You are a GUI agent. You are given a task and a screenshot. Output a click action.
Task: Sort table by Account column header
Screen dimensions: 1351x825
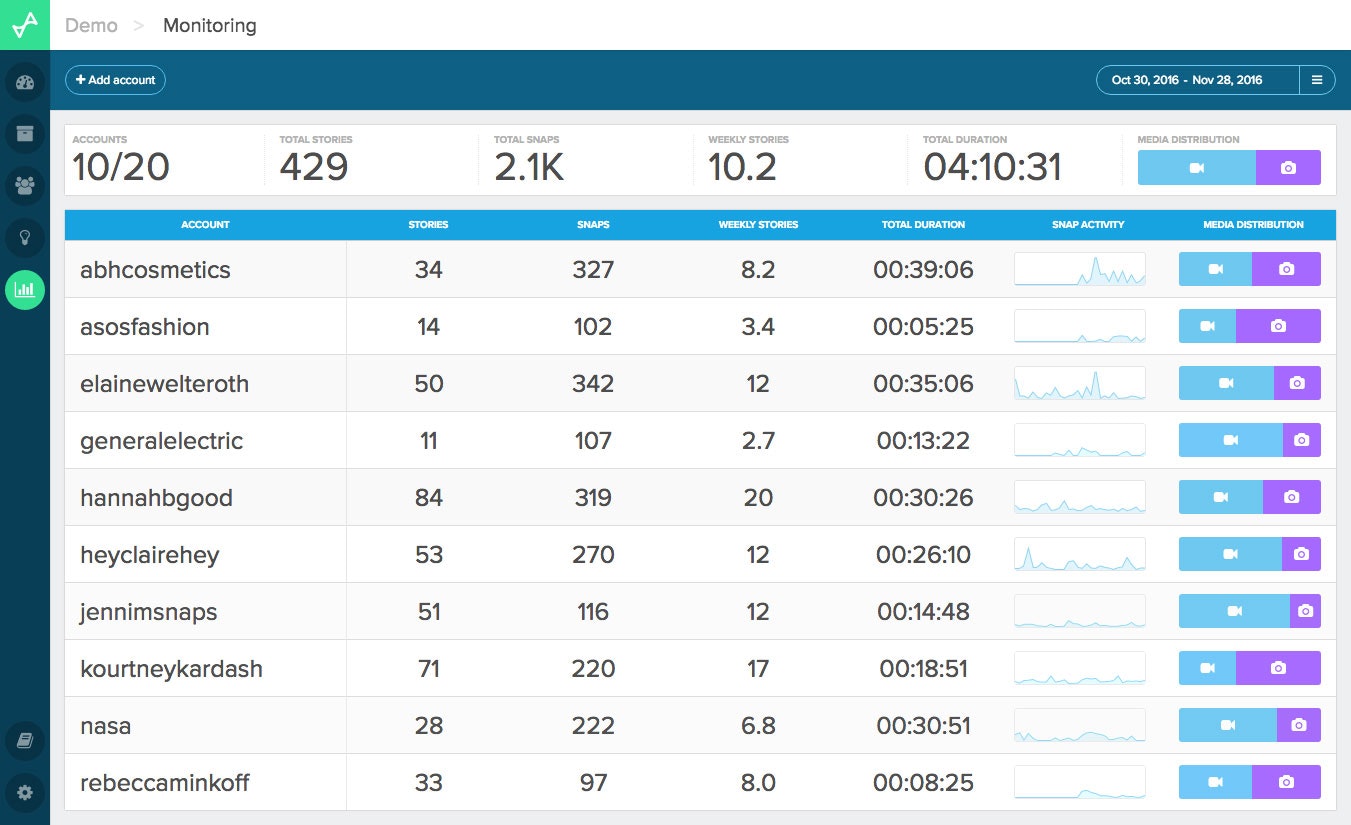(x=205, y=225)
